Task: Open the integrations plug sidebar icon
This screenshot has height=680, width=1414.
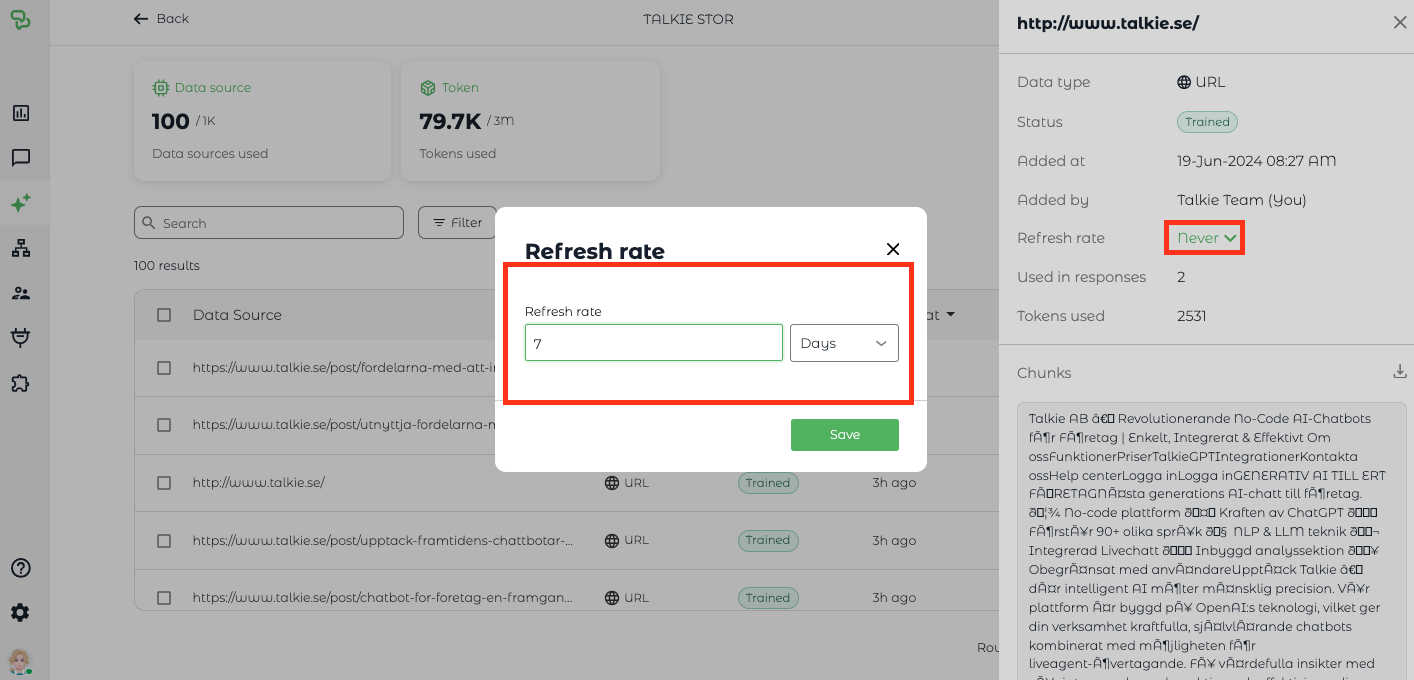Action: pos(21,338)
